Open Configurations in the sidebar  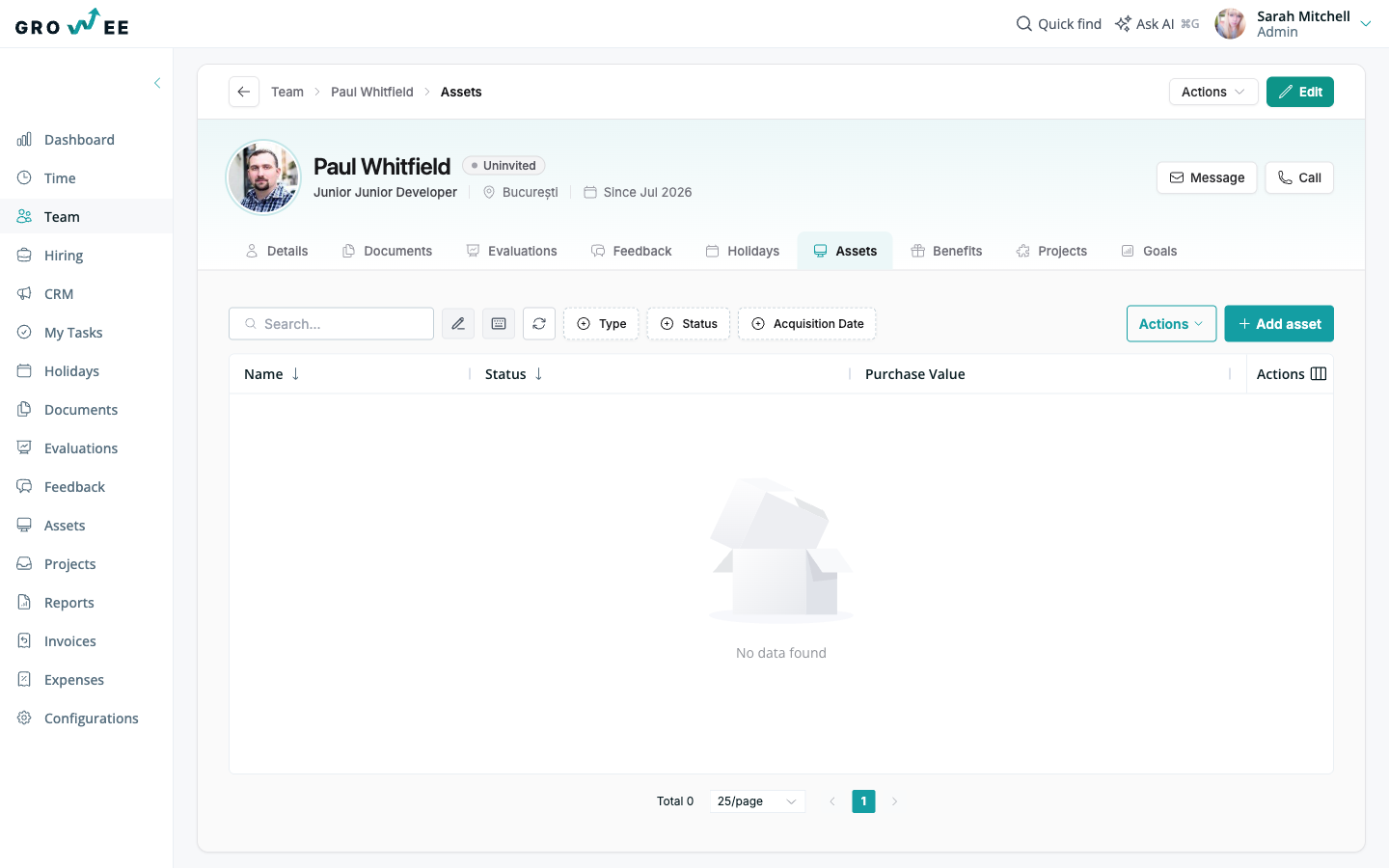tap(86, 719)
